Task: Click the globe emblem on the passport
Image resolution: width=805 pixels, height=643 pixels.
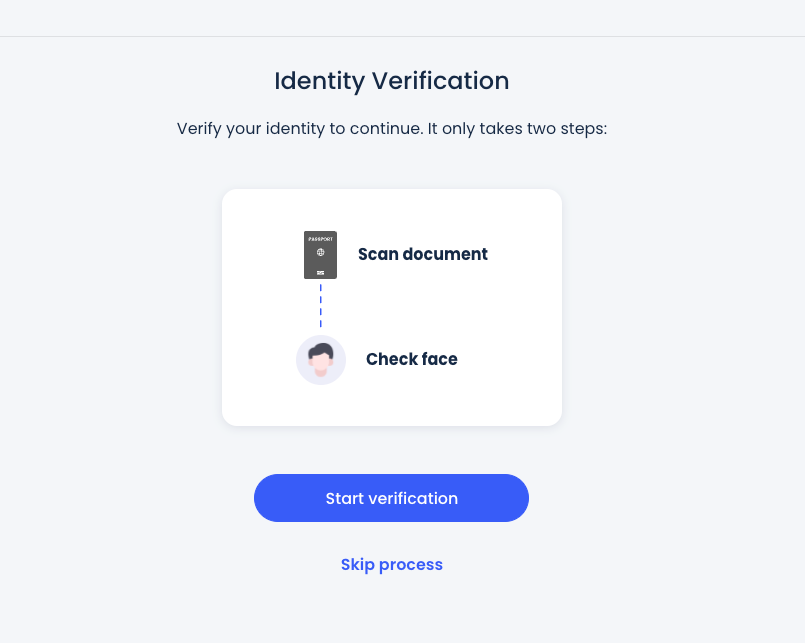Action: tap(320, 253)
